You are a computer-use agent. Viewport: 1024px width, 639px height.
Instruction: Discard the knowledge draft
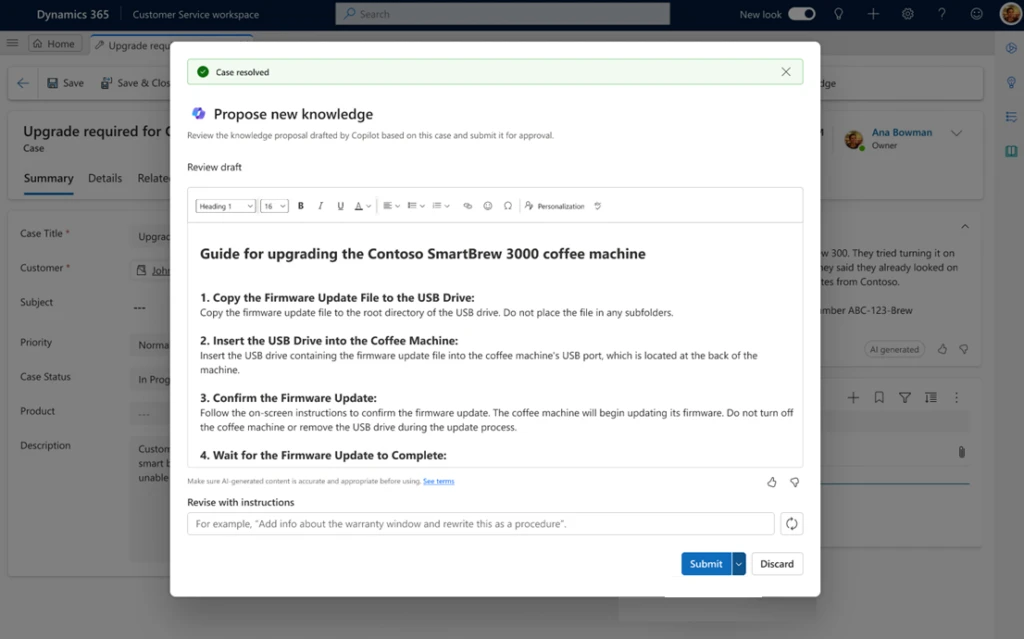click(x=777, y=564)
